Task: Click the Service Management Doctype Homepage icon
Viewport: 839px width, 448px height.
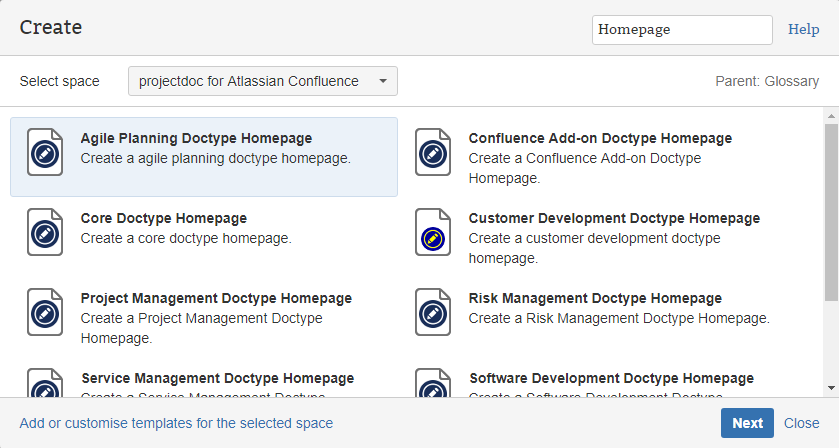Action: click(x=44, y=385)
